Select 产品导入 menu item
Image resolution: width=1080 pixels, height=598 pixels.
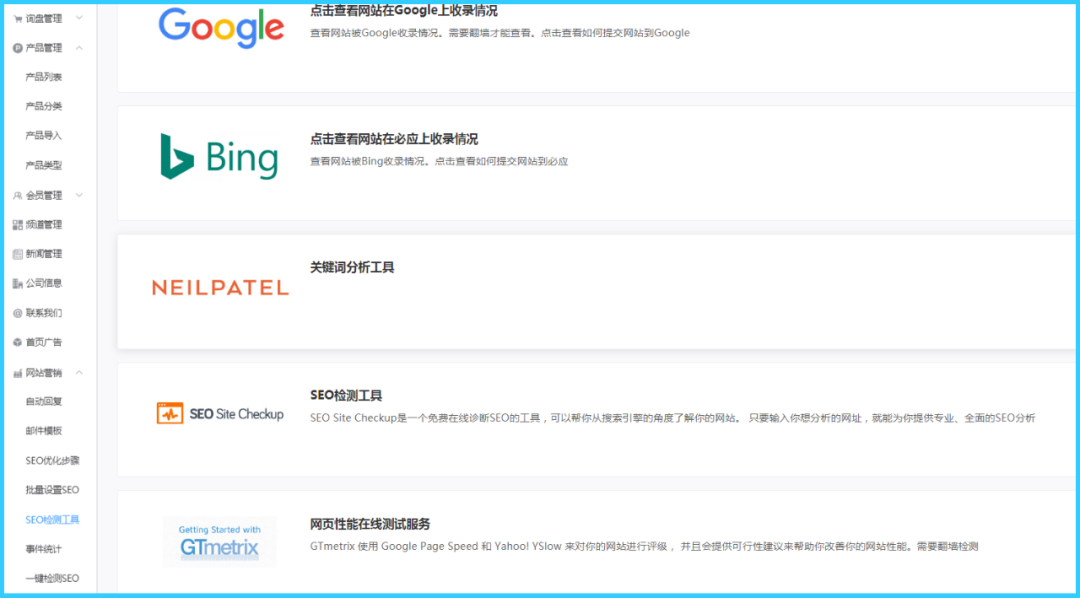tap(43, 136)
